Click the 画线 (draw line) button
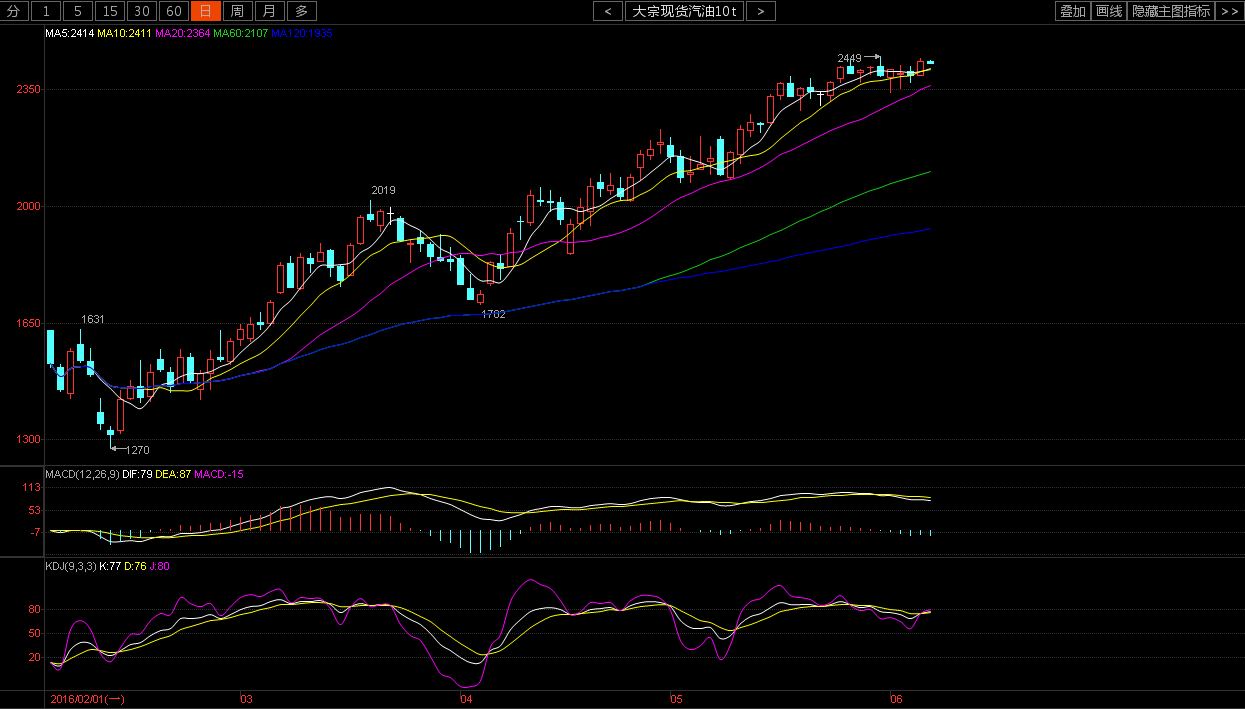Viewport: 1245px width, 709px height. (x=1109, y=11)
